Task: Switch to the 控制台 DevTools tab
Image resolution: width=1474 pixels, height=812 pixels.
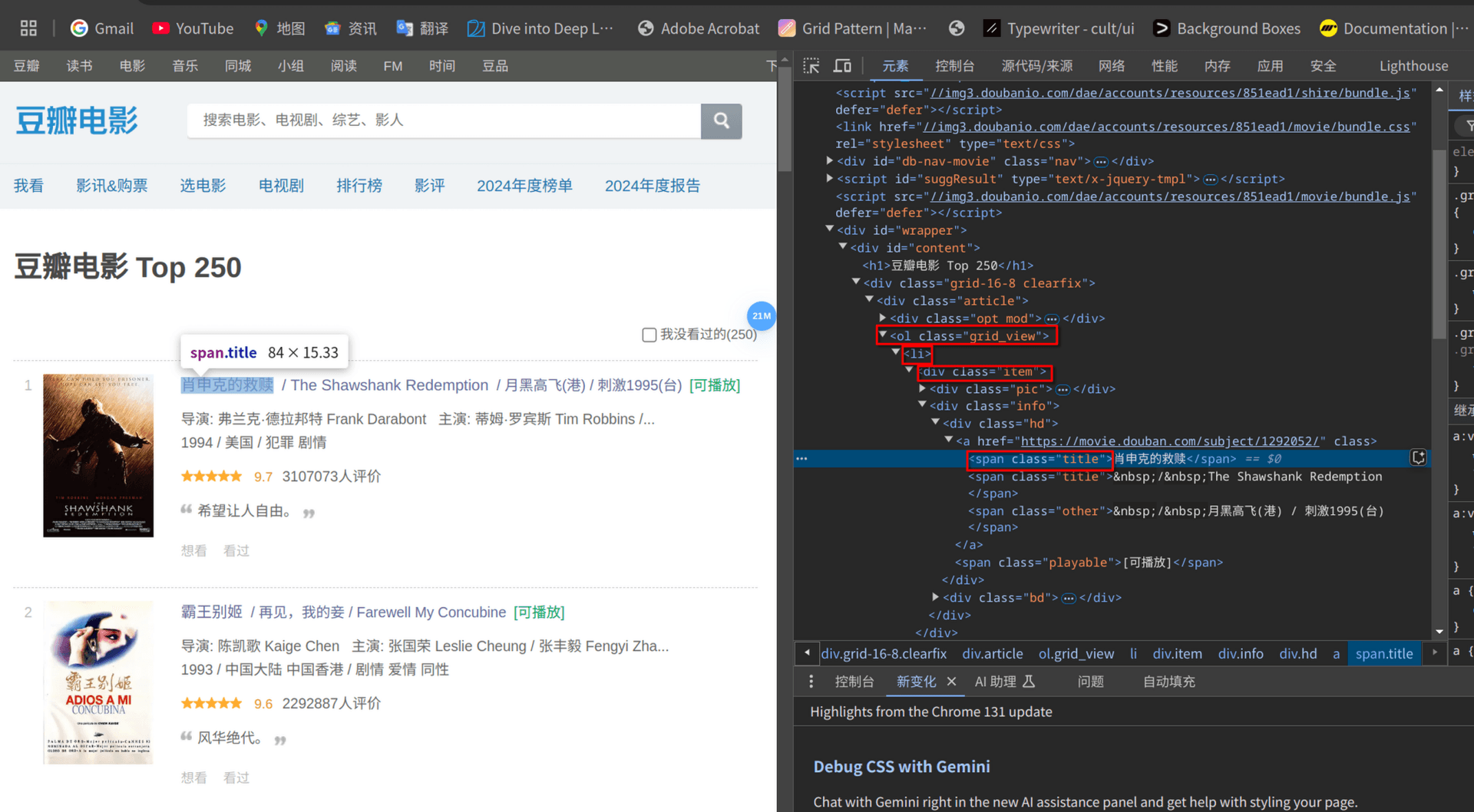Action: [954, 66]
